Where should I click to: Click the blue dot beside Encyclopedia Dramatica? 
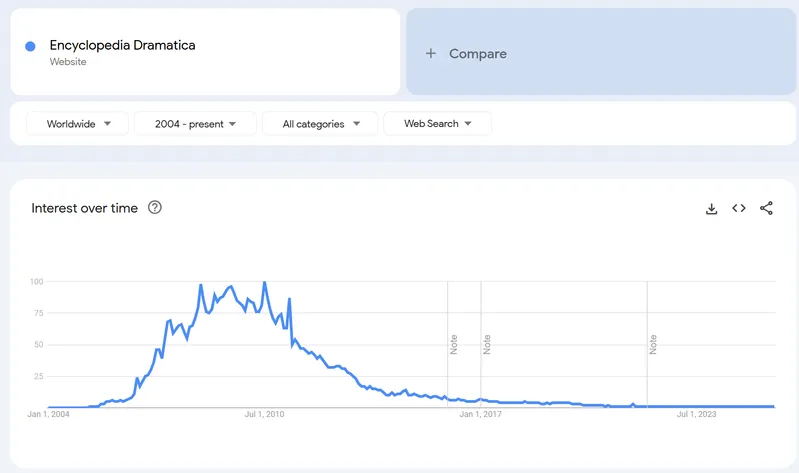click(30, 46)
